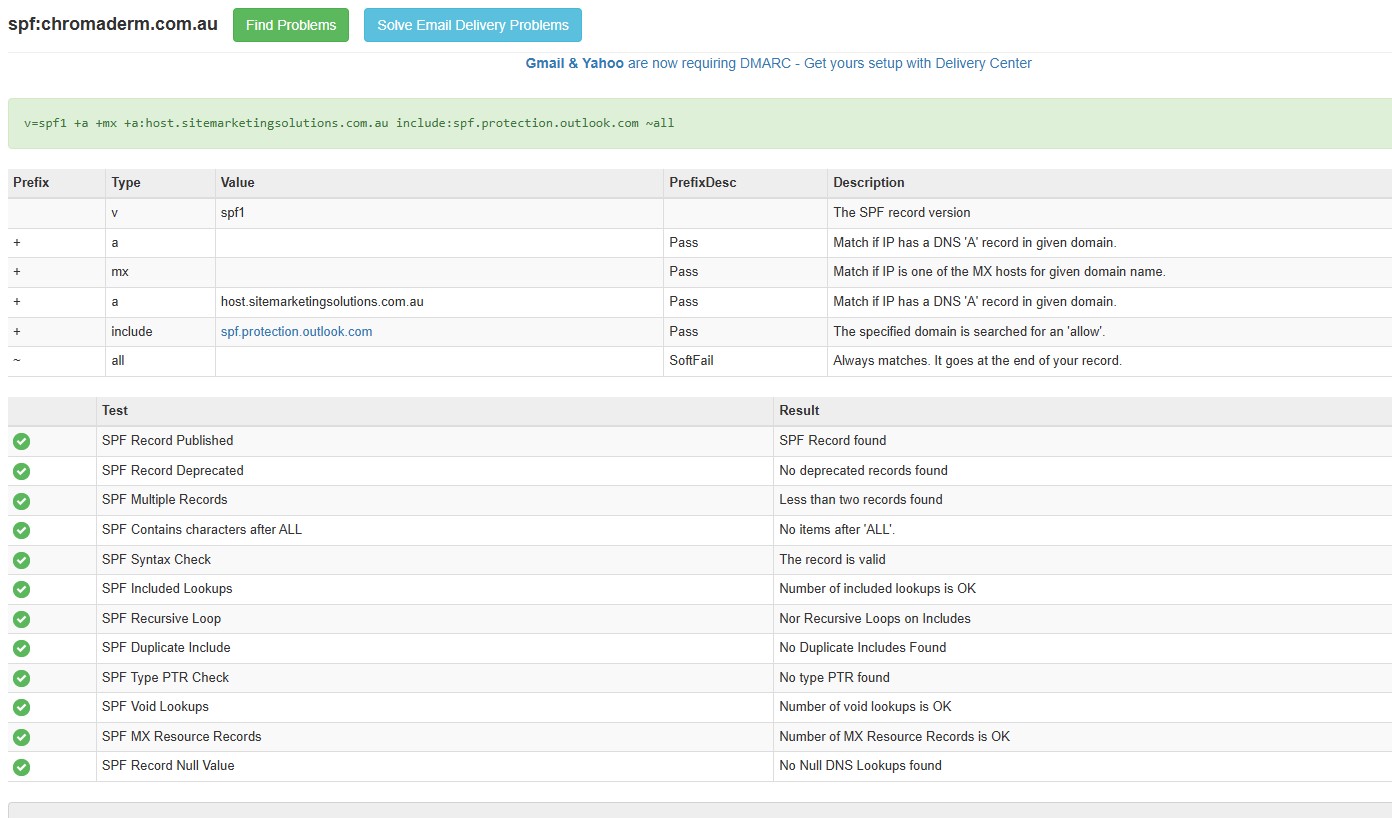
Task: Click the green check for SPF Included Lookups
Action: [21, 589]
